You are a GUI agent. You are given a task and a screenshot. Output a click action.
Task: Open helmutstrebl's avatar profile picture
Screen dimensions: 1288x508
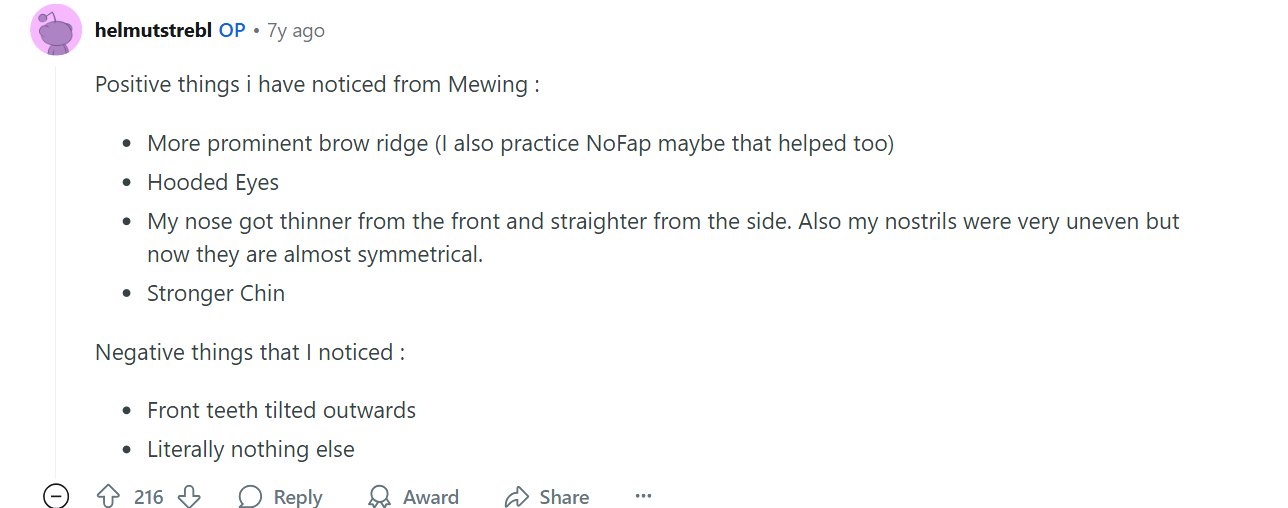(x=56, y=30)
